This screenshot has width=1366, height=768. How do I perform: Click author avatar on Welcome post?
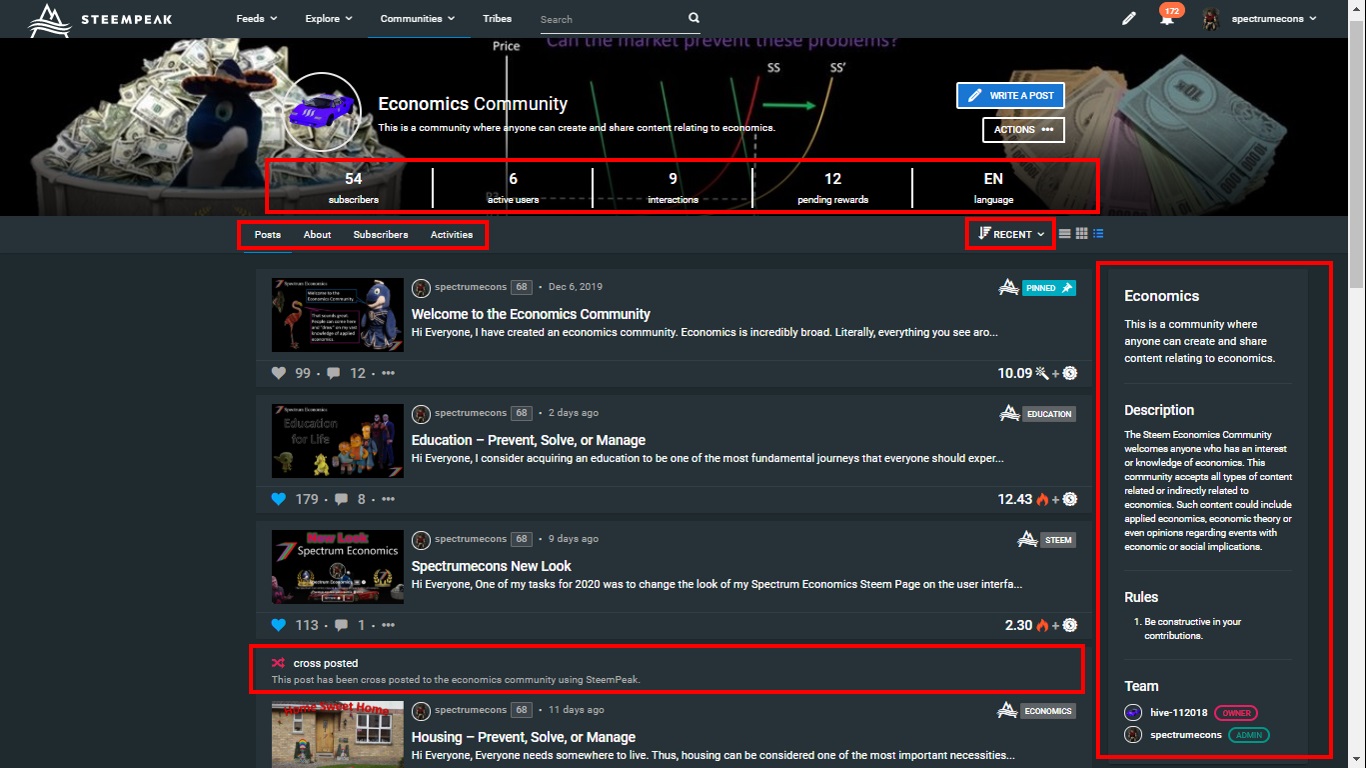coord(421,287)
